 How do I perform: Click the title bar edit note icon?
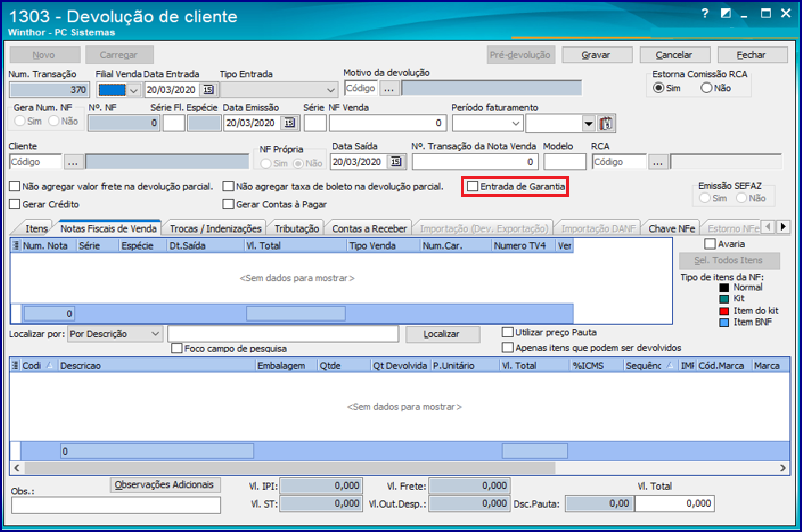(x=726, y=13)
